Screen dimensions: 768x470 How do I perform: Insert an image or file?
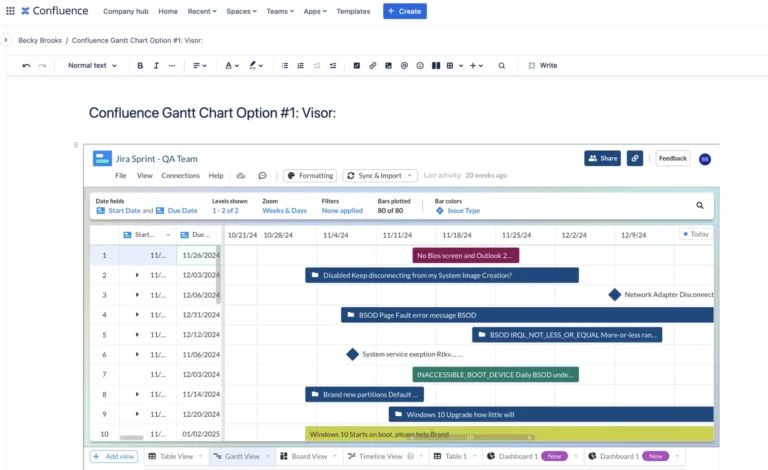[x=388, y=66]
